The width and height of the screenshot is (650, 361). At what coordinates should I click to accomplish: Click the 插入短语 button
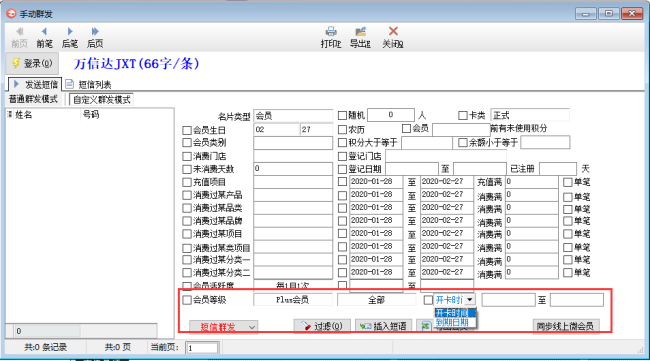click(x=383, y=326)
